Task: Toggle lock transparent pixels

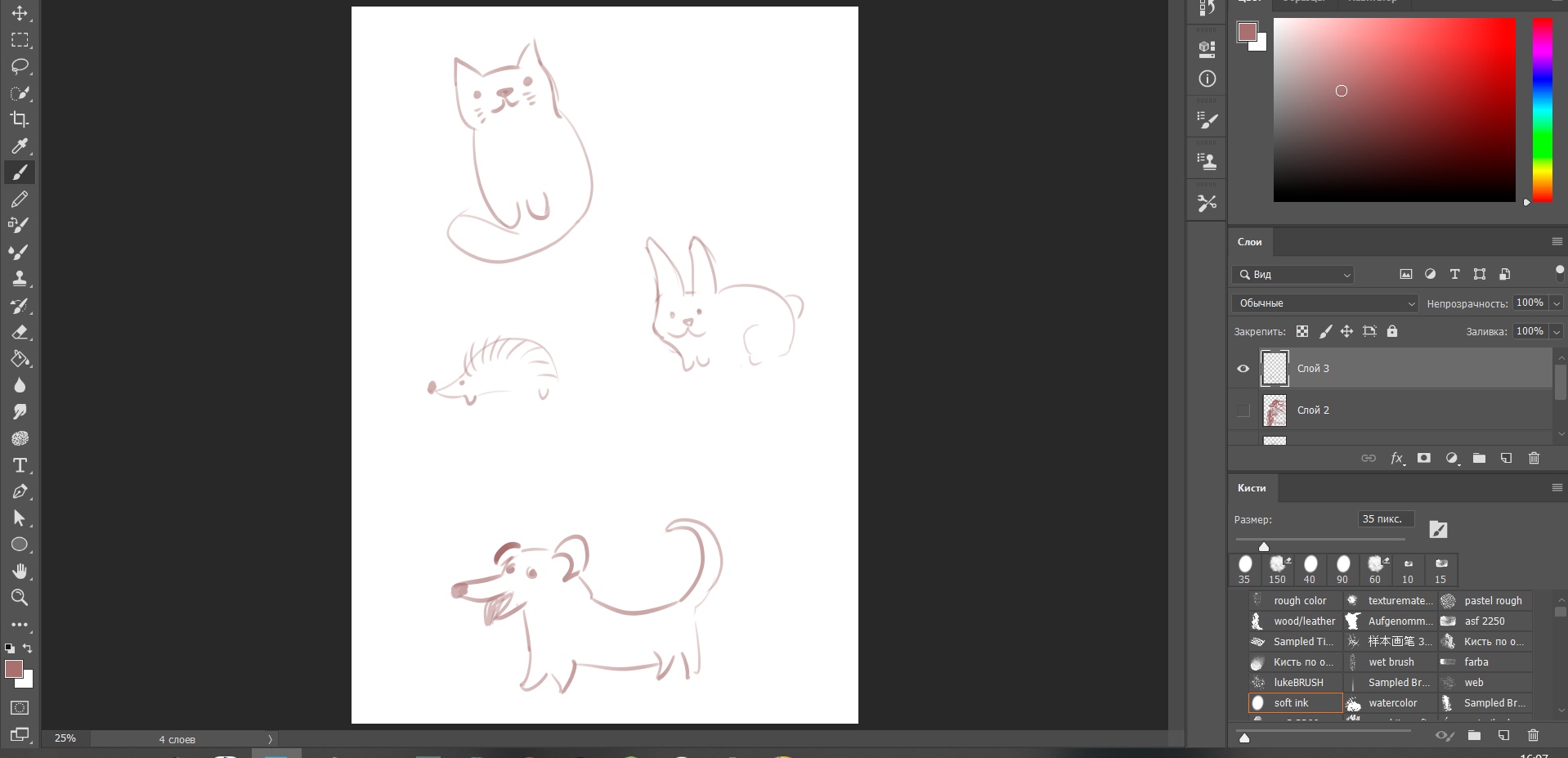Action: click(1302, 331)
